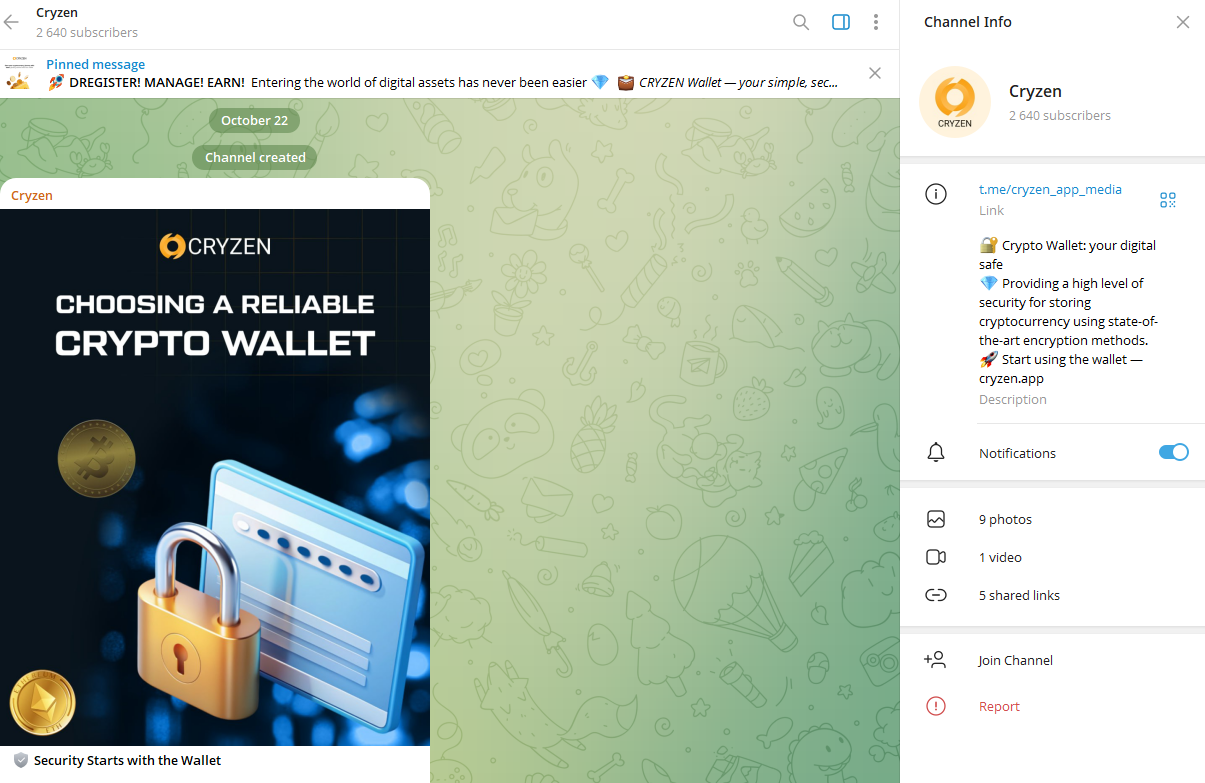The width and height of the screenshot is (1205, 783).
Task: Open the crypto wallet post image
Action: [215, 477]
